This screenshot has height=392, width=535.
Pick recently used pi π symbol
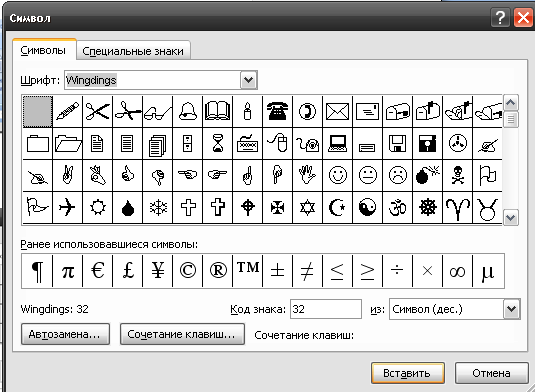(68, 271)
